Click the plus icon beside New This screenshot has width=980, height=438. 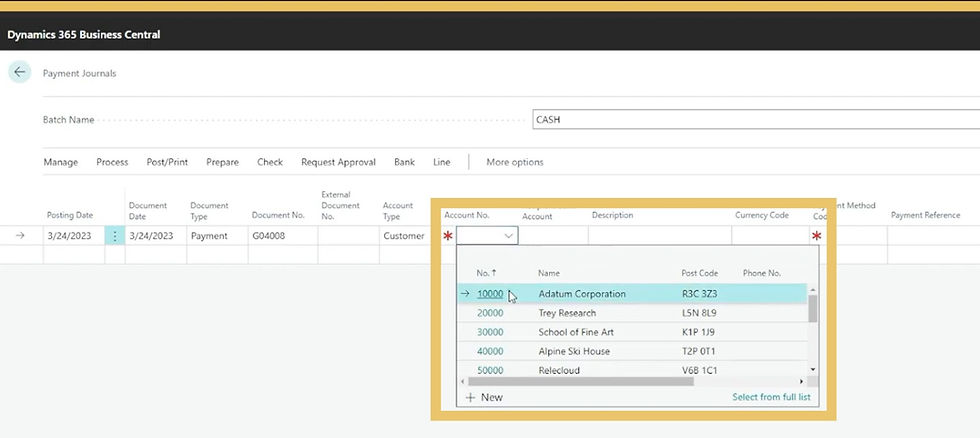click(471, 397)
